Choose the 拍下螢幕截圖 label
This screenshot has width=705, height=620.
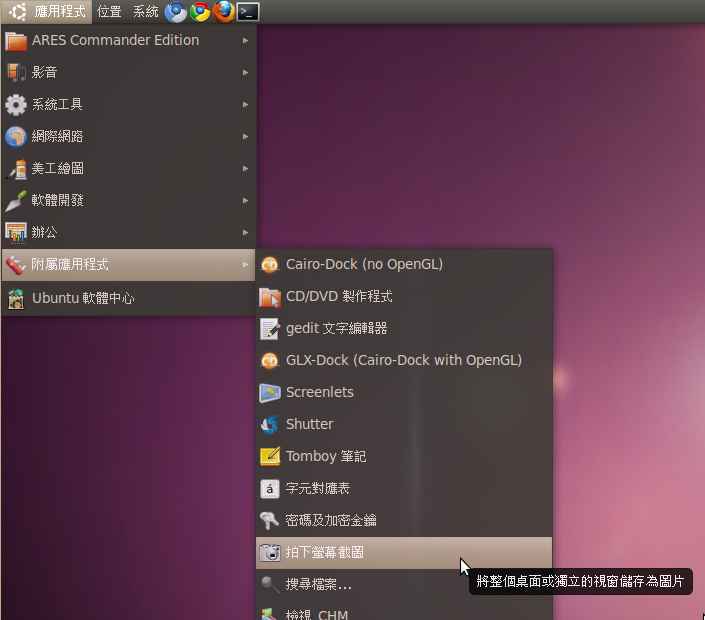(325, 553)
